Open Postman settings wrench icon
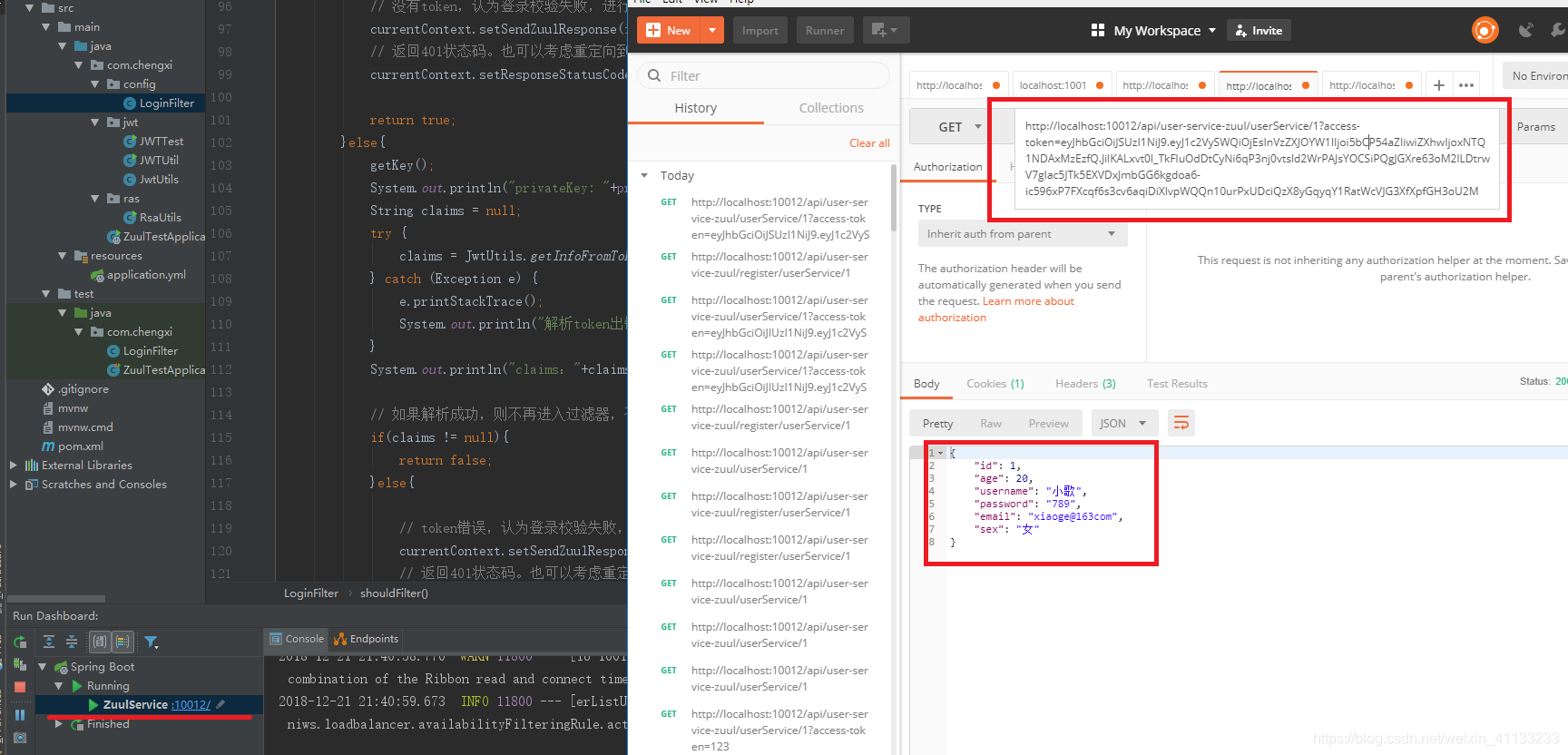Image resolution: width=1568 pixels, height=755 pixels. pos(1558,30)
